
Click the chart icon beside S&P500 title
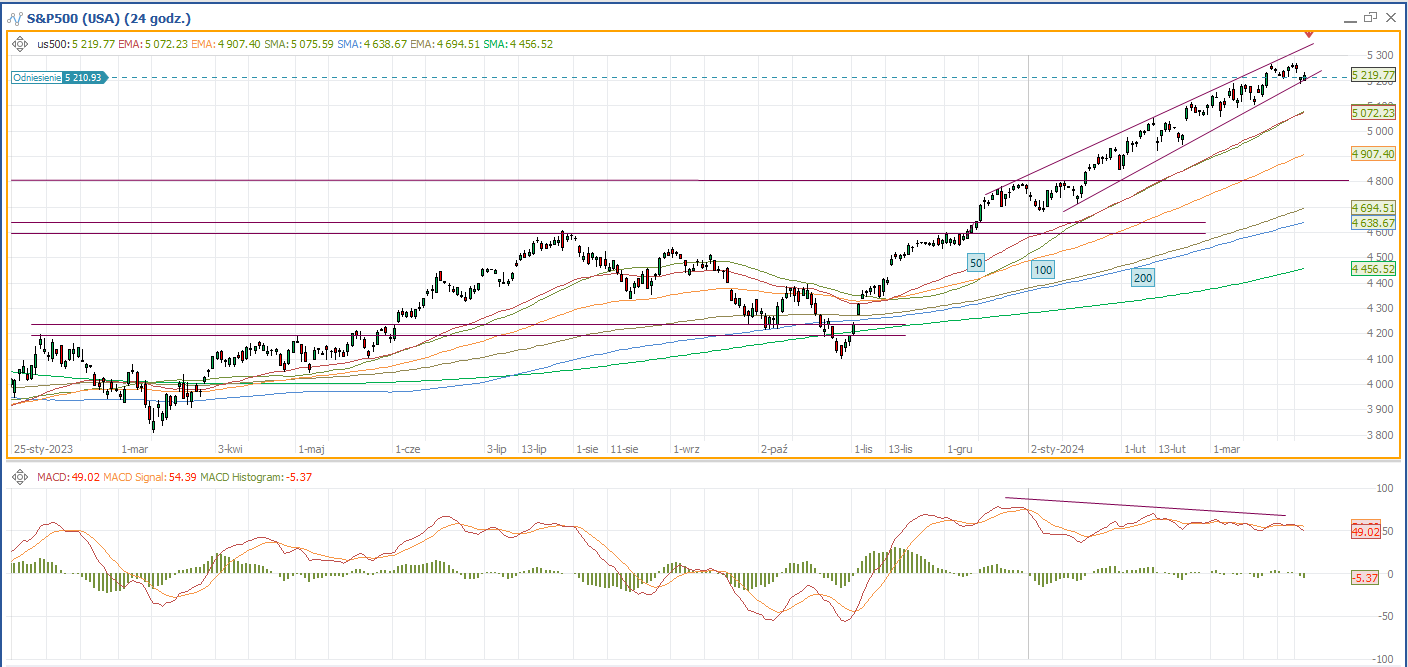click(15, 18)
